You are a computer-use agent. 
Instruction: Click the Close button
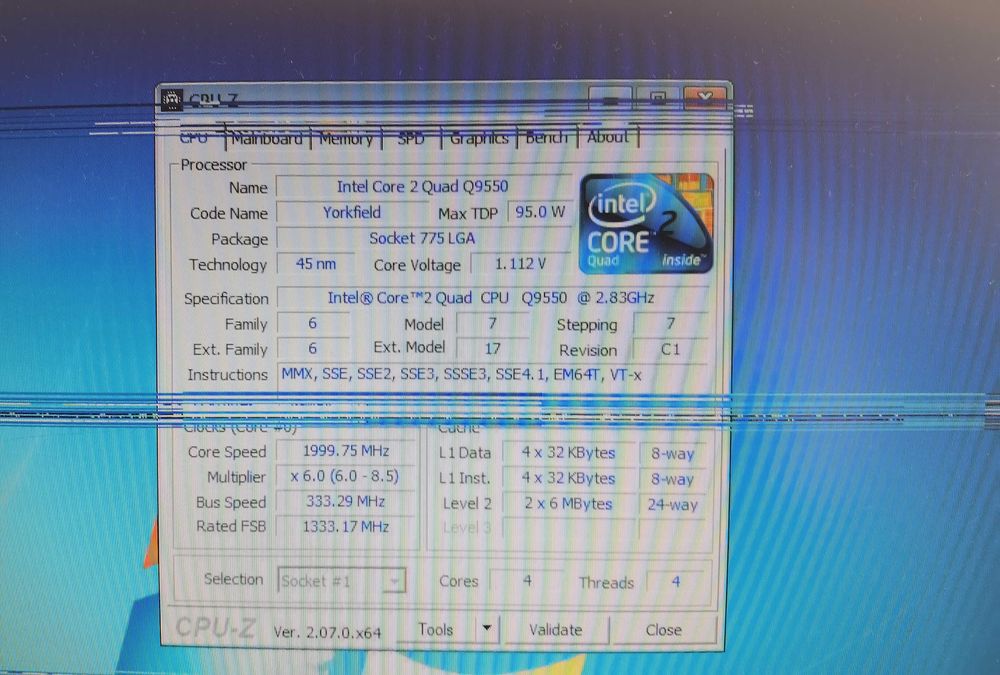tap(663, 630)
